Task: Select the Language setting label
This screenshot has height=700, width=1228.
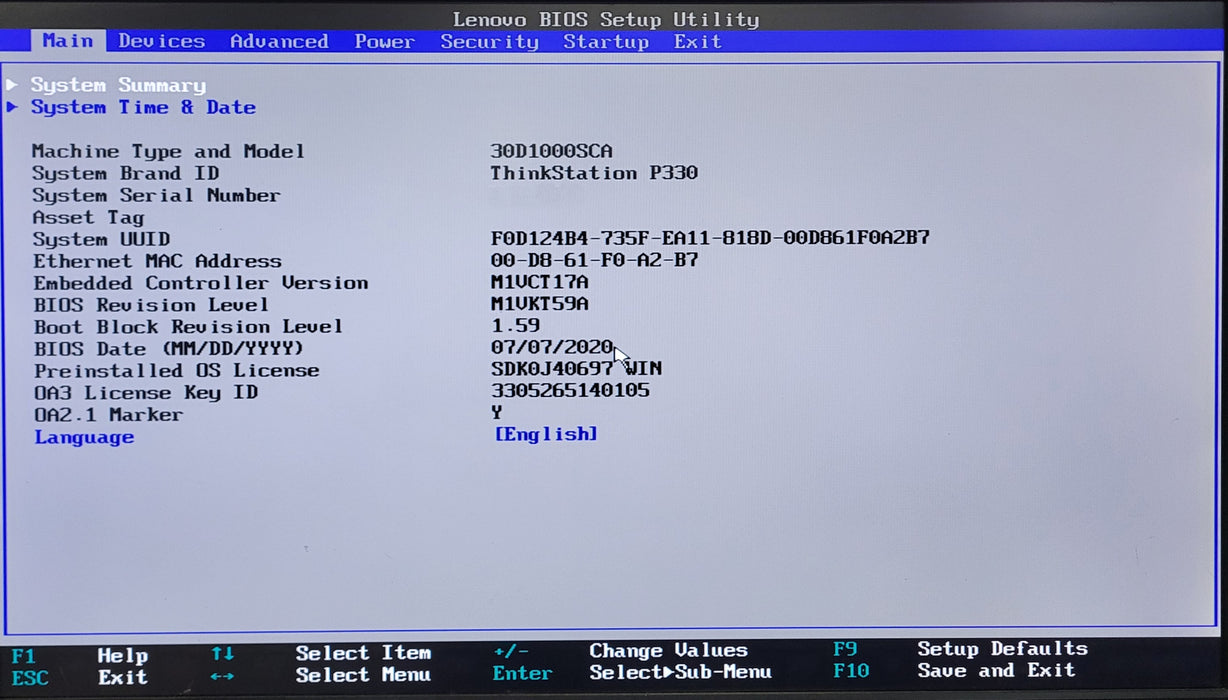Action: pos(84,437)
